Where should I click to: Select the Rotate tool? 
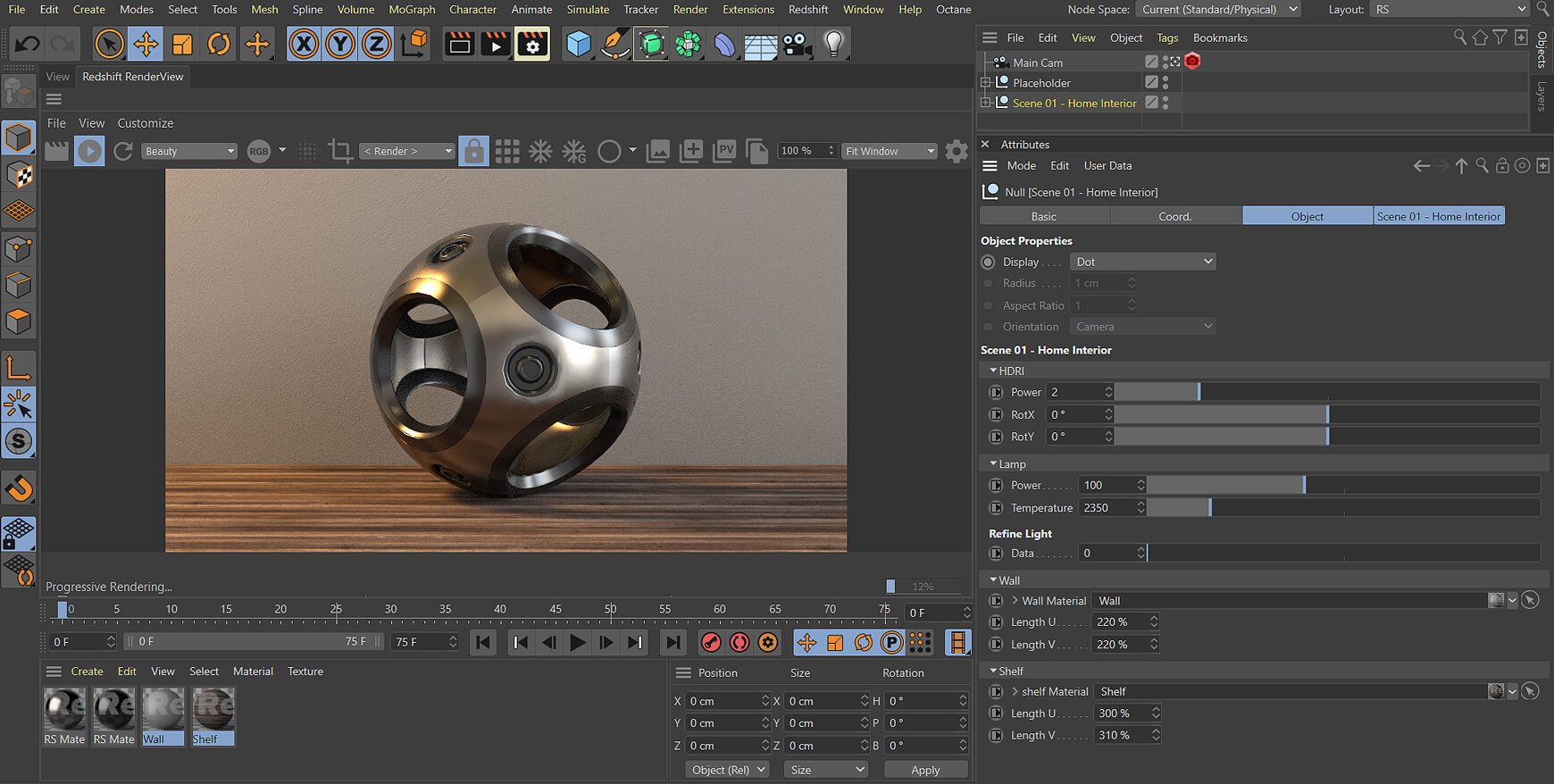pyautogui.click(x=219, y=44)
